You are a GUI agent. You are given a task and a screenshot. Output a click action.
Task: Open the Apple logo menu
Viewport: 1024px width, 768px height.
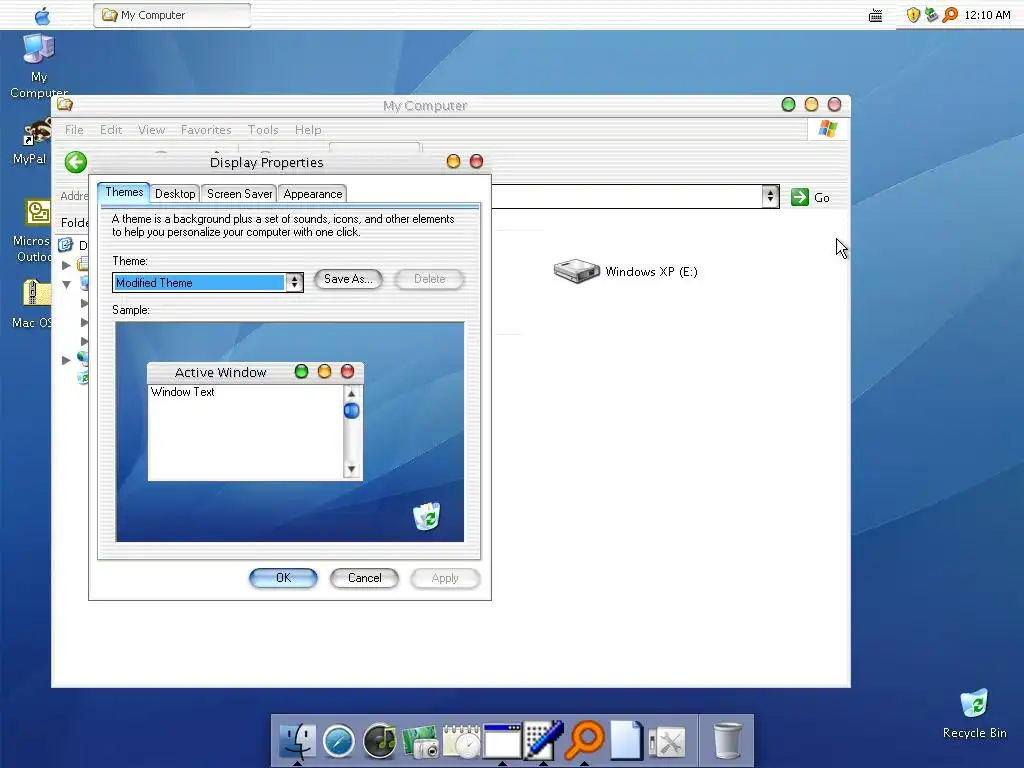42,15
